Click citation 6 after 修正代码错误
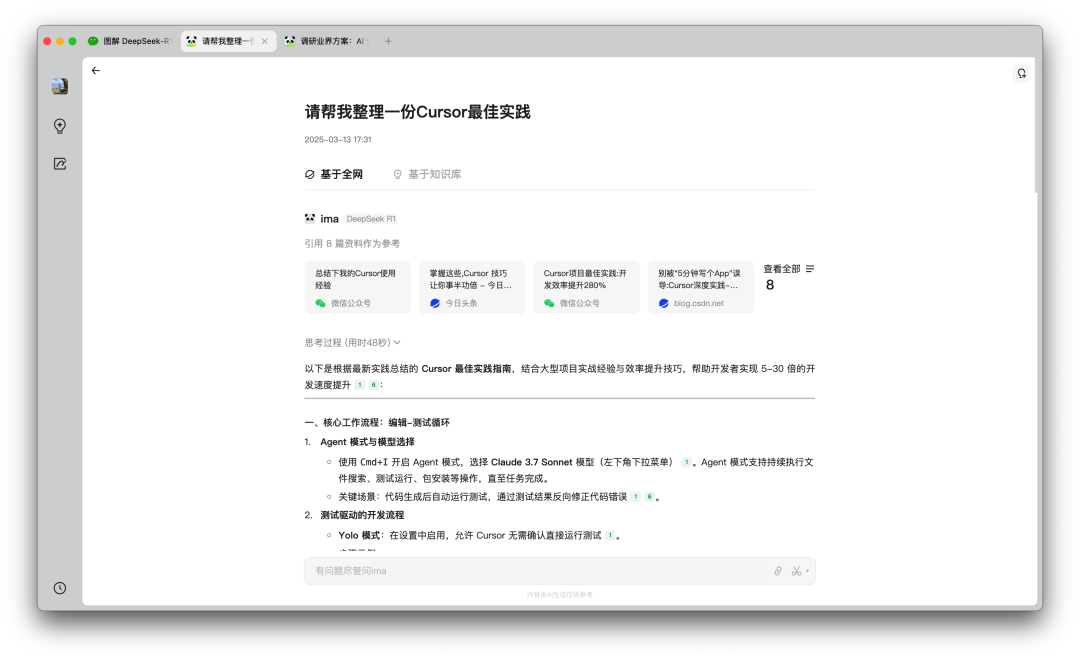1080x660 pixels. (649, 497)
